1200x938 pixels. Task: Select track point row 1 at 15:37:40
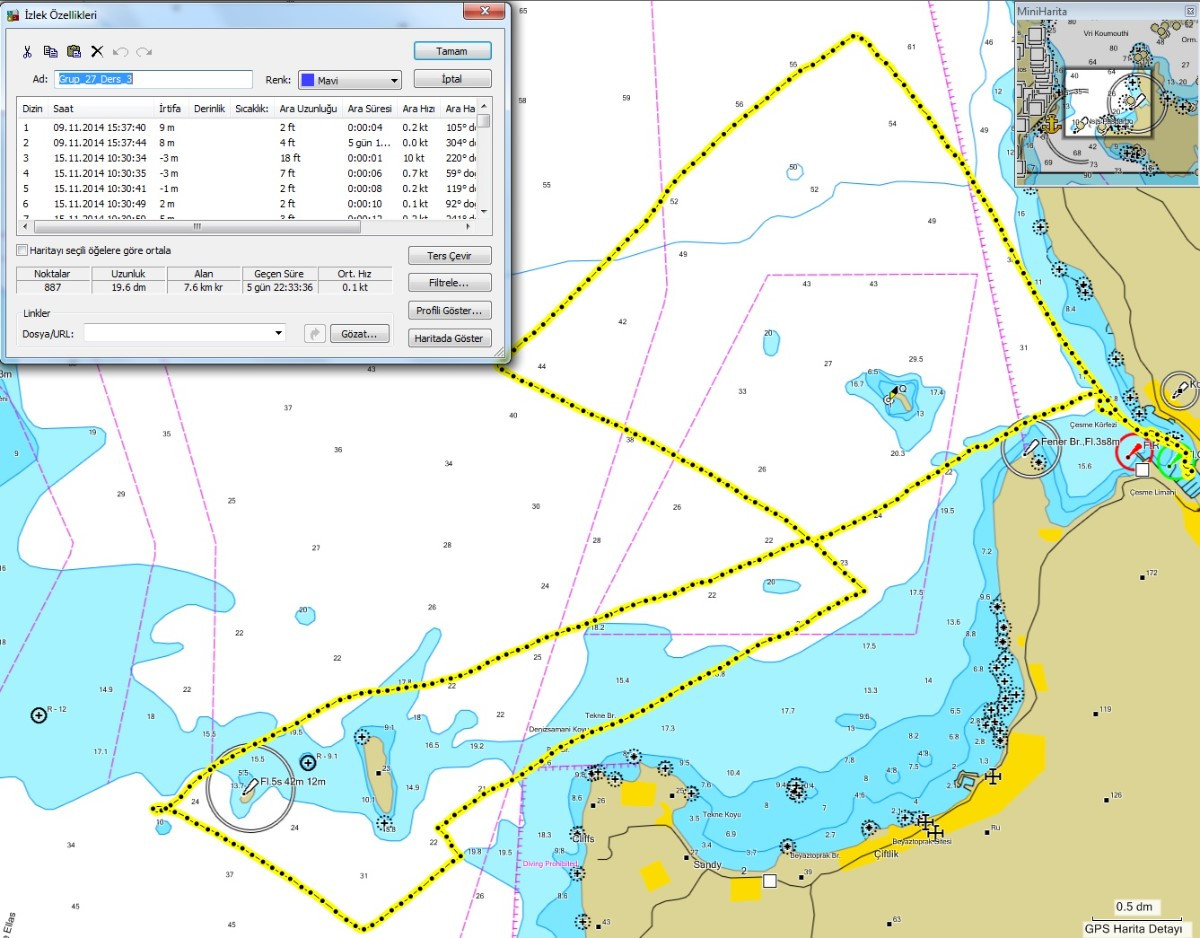click(247, 128)
